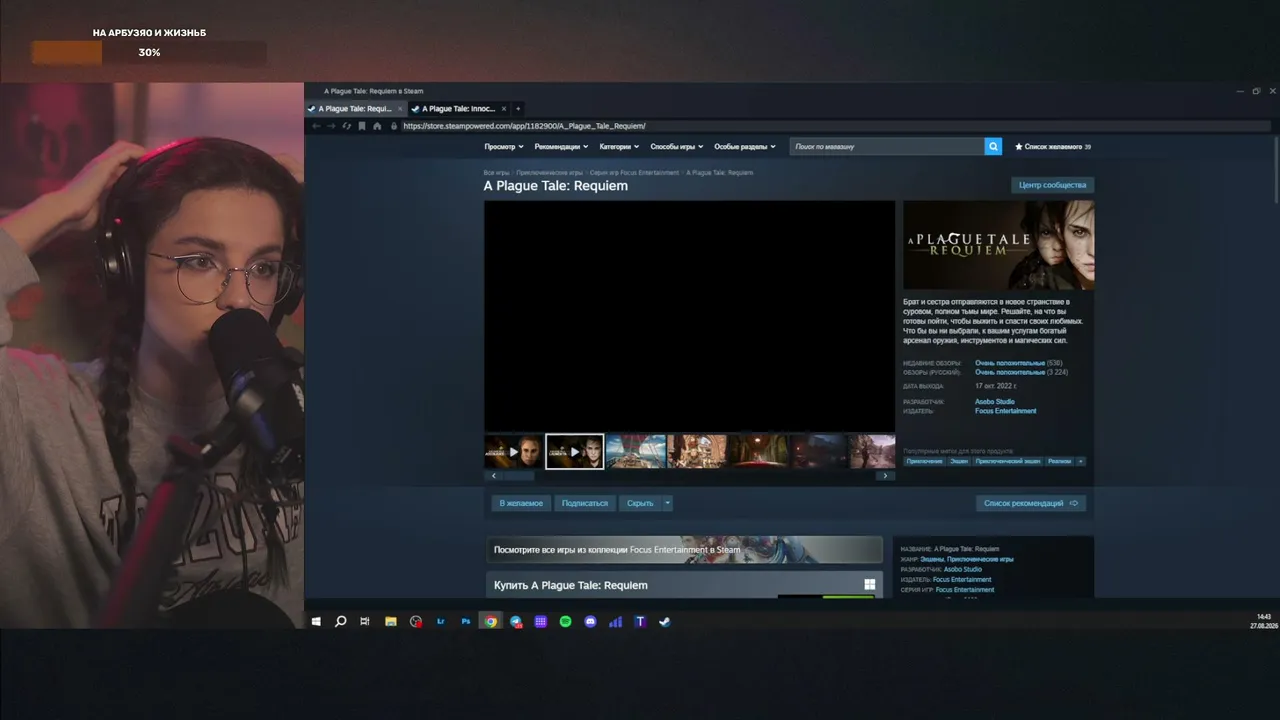
Task: Play the first trailer thumbnail
Action: [514, 452]
